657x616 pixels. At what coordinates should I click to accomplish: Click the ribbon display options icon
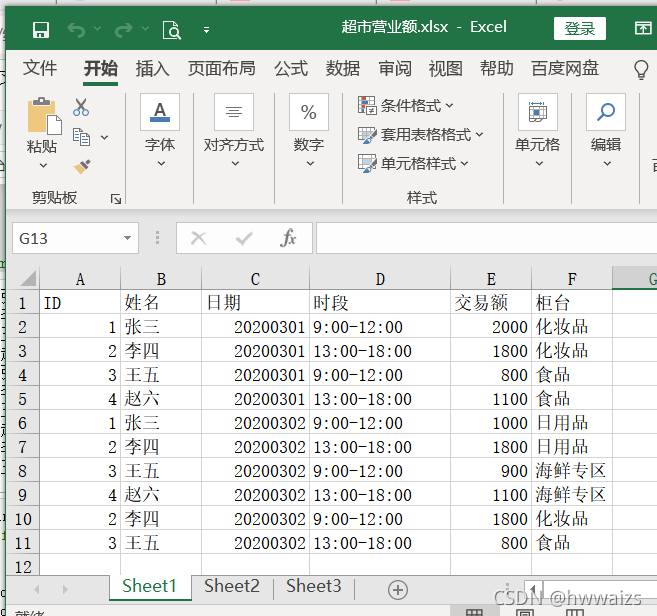pos(643,28)
